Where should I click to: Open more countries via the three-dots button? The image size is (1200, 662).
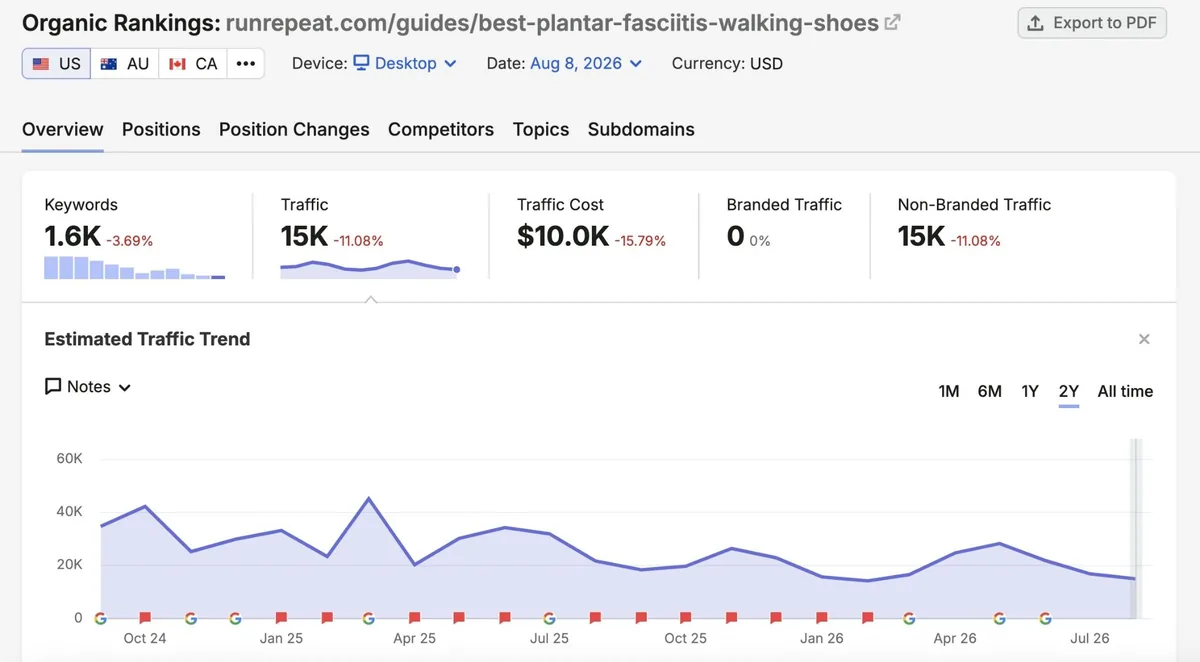tap(246, 63)
